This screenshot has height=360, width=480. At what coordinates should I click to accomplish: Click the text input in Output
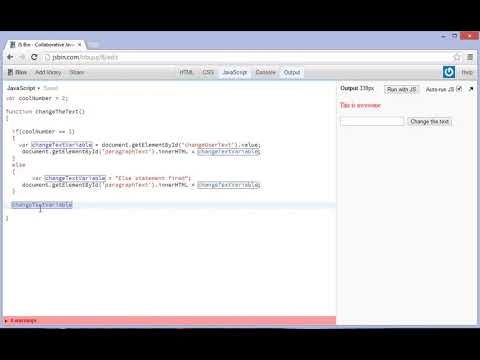(372, 121)
